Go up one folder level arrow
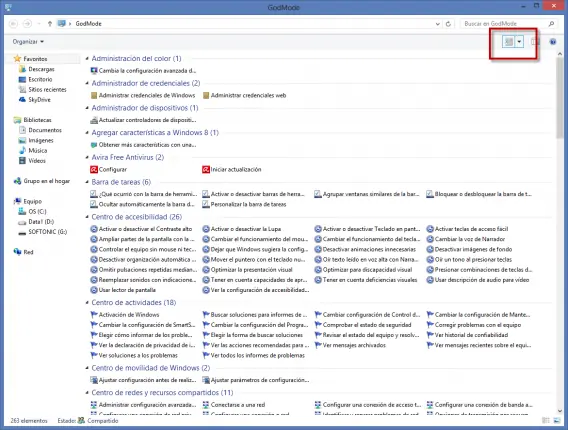 [50, 24]
